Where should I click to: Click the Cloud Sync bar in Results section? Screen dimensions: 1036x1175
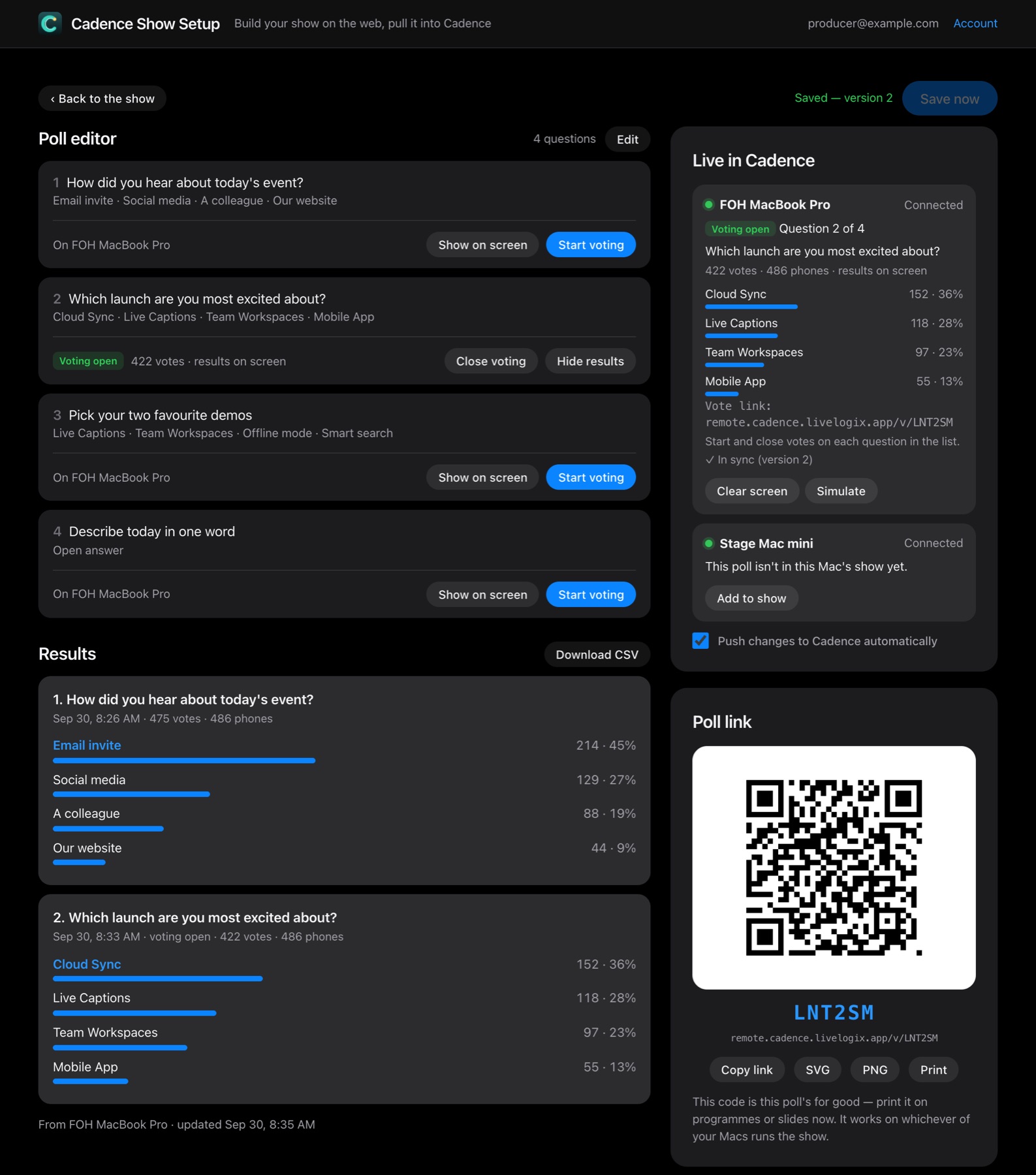click(157, 979)
